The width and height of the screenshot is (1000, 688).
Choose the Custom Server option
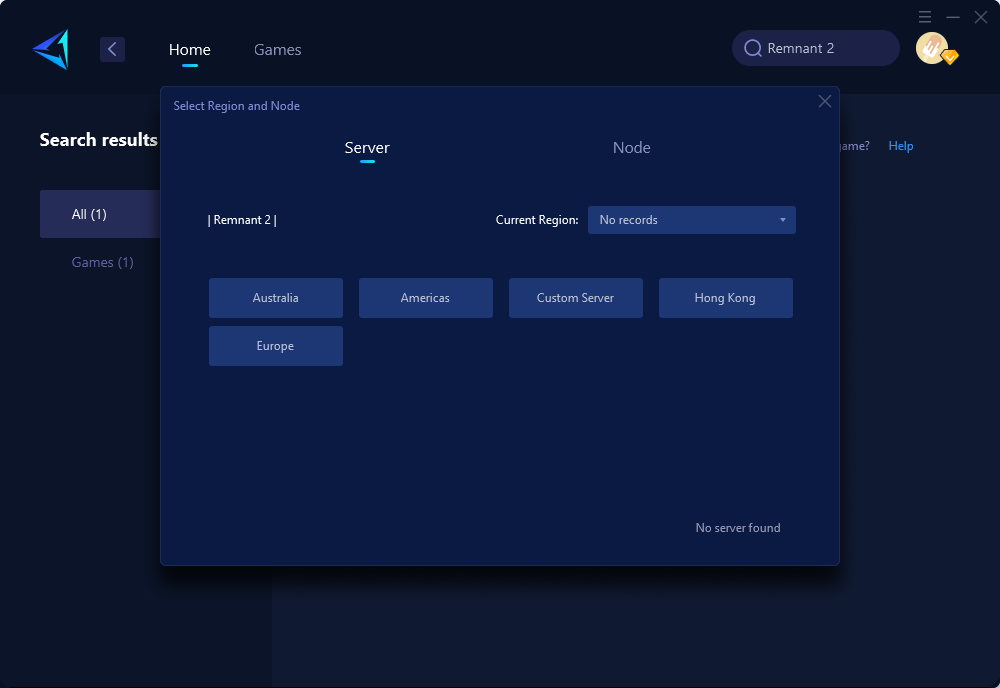coord(575,298)
